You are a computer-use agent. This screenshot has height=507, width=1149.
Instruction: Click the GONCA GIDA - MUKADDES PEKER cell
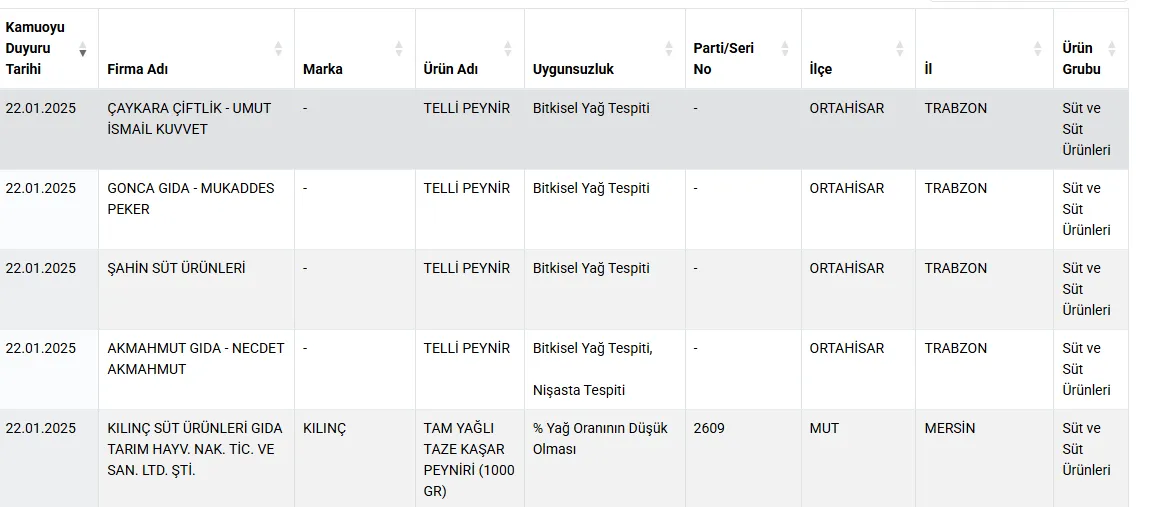pyautogui.click(x=191, y=199)
